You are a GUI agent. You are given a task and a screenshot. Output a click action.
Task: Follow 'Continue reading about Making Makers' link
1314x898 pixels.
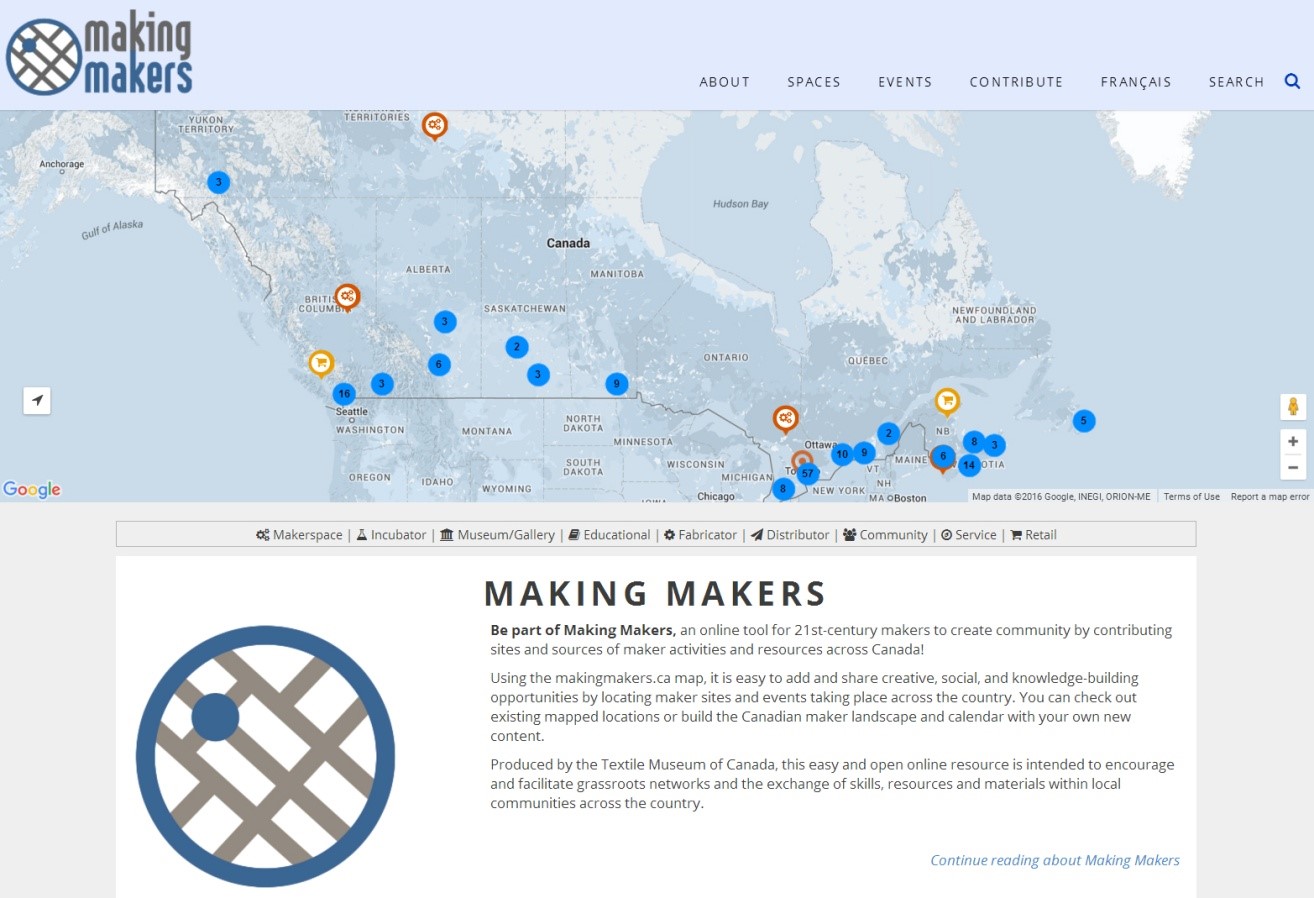1054,860
